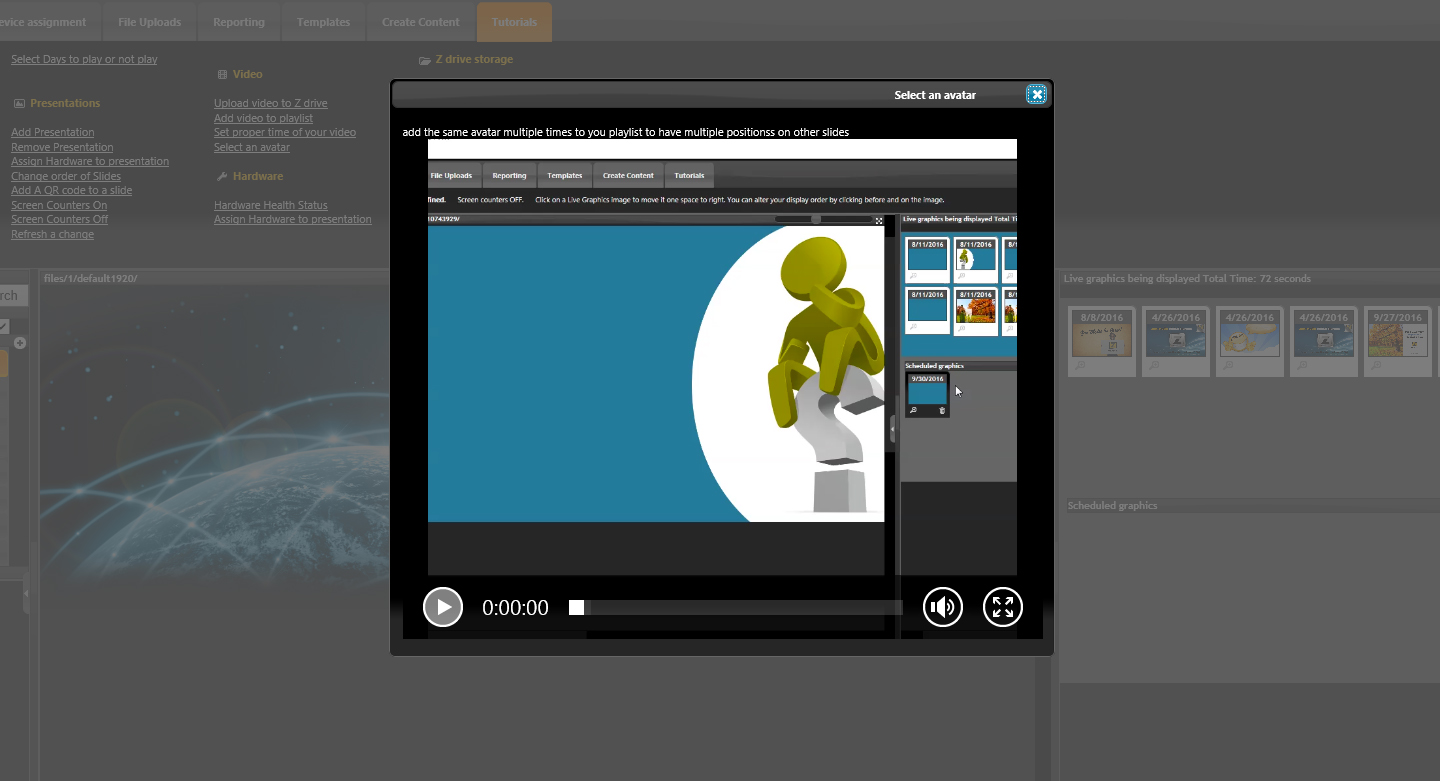The height and width of the screenshot is (781, 1440).
Task: Switch to the Reporting tab
Action: [x=239, y=22]
